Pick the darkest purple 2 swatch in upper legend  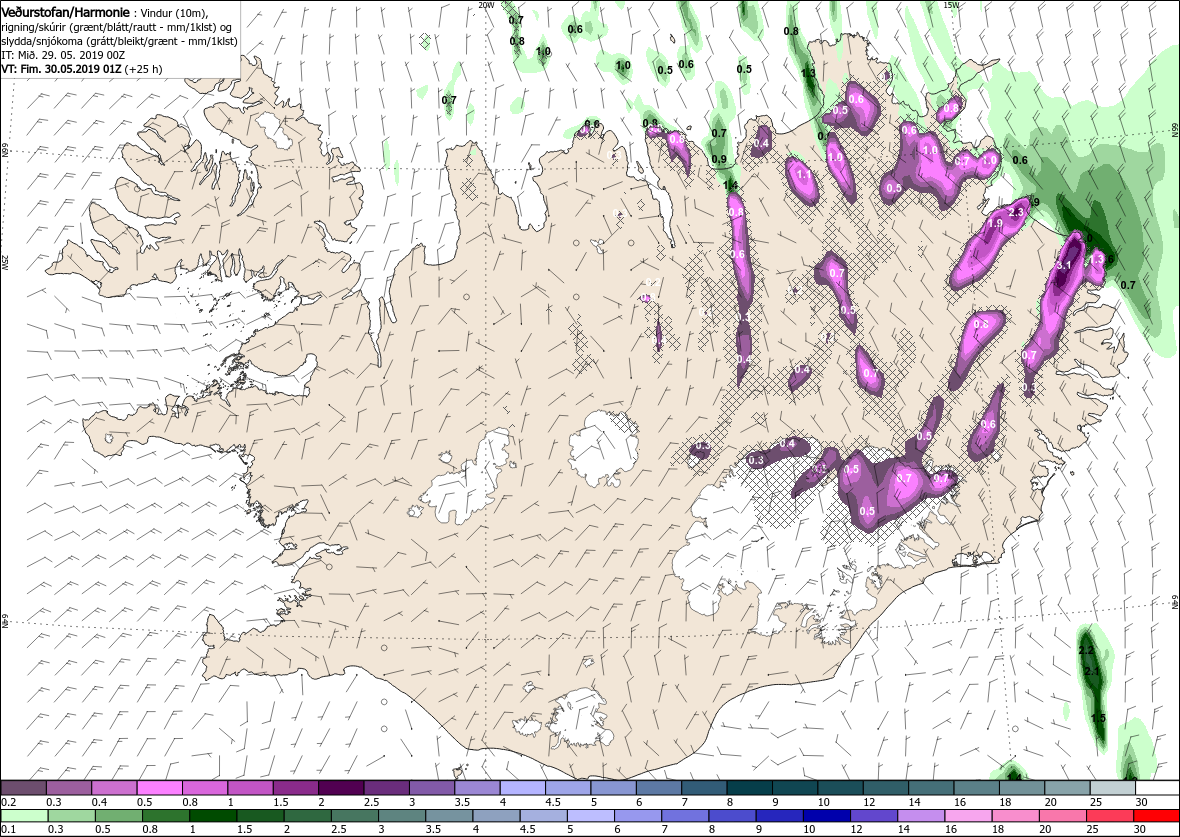coord(342,788)
